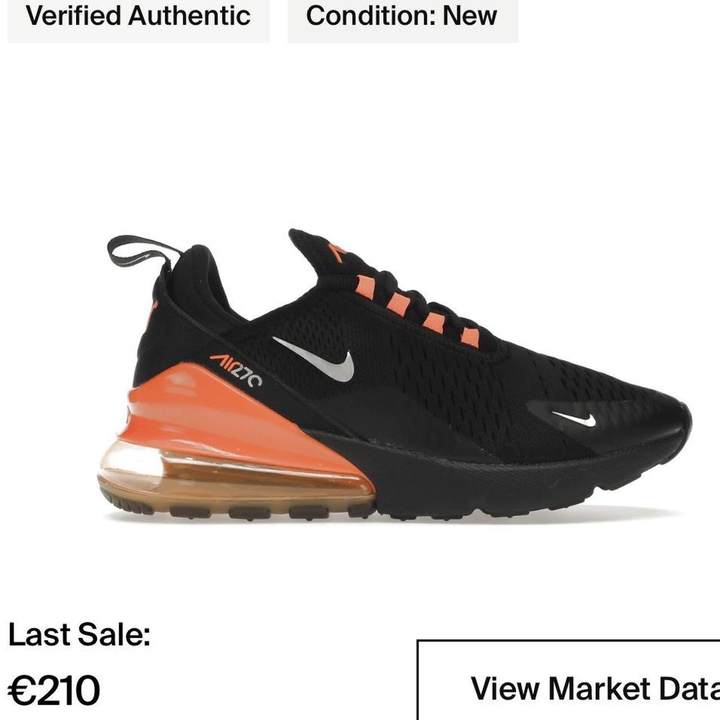Click the large silver swoosh on shoe side
This screenshot has width=720, height=720.
coord(317,359)
